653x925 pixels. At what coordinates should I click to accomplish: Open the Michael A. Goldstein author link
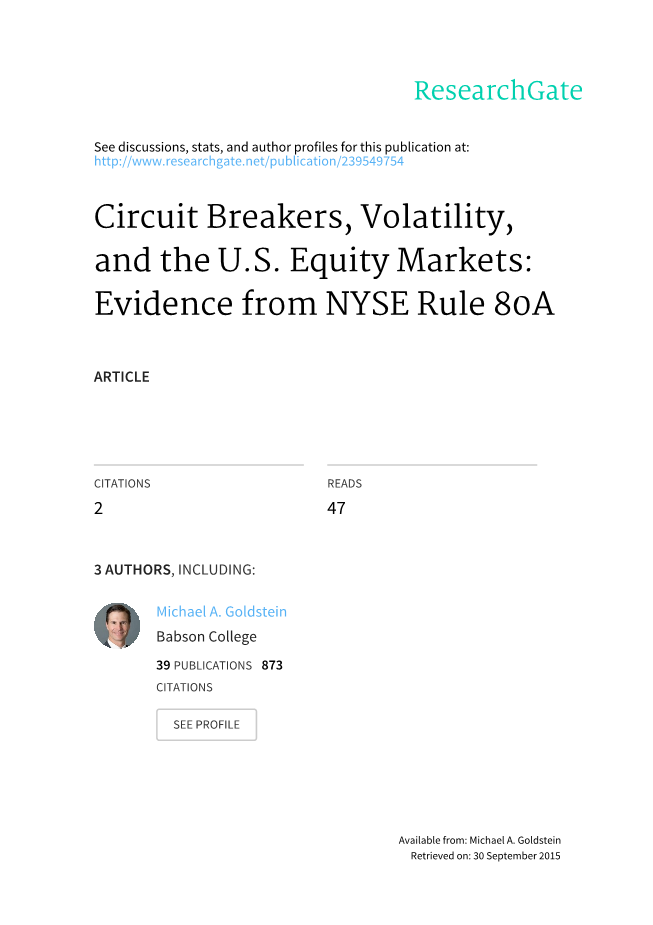point(221,612)
